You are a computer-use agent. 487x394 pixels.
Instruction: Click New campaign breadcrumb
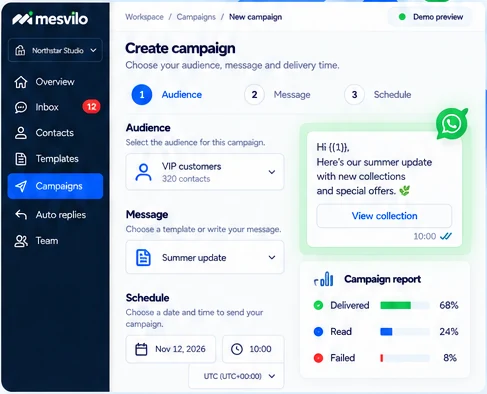tap(255, 17)
